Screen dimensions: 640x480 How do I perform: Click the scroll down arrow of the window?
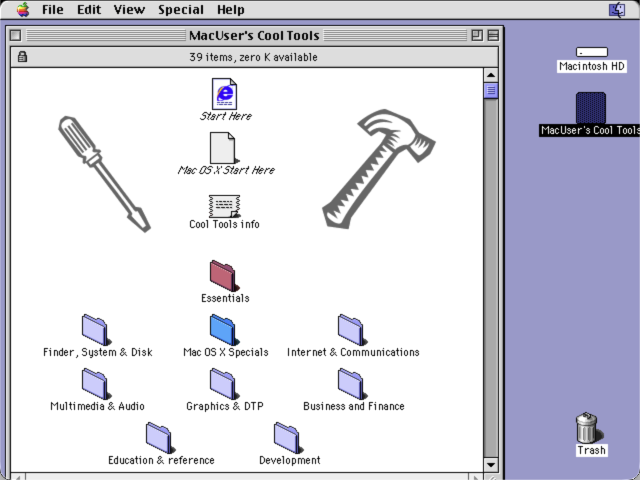491,464
